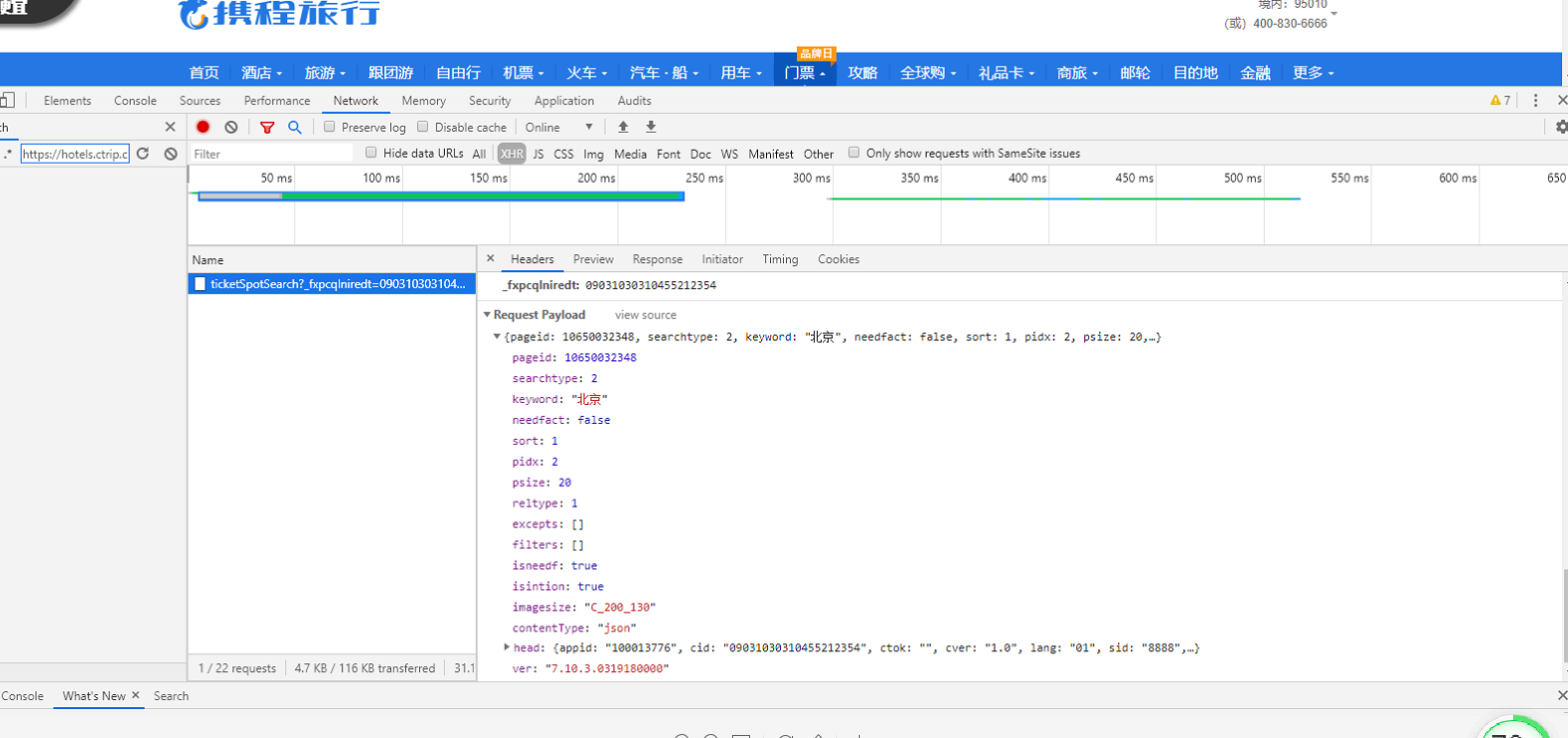
Task: Click the export HAR download arrow
Action: tap(651, 127)
